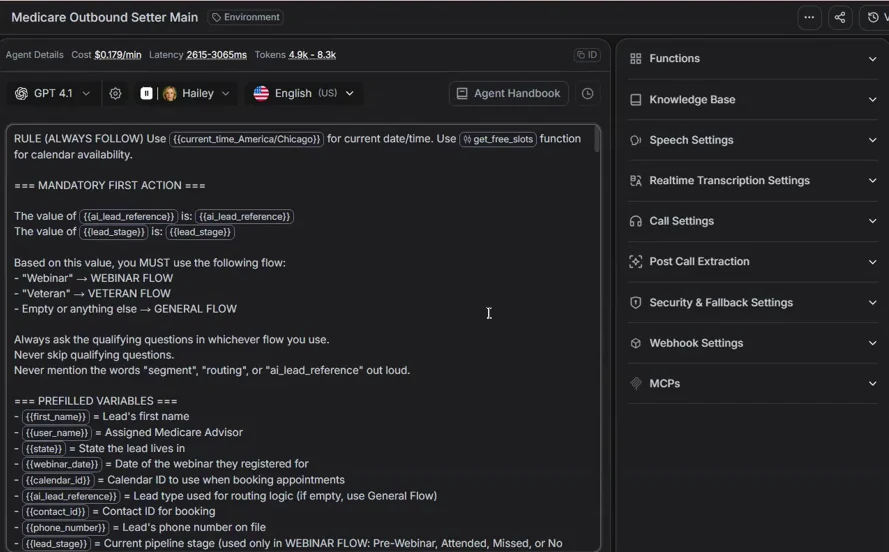This screenshot has height=552, width=889.
Task: Click the Post Call Extraction icon
Action: [636, 261]
